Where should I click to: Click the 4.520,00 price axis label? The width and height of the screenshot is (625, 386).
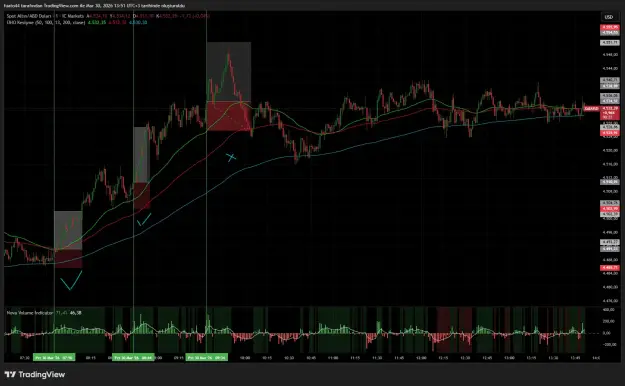coord(610,150)
